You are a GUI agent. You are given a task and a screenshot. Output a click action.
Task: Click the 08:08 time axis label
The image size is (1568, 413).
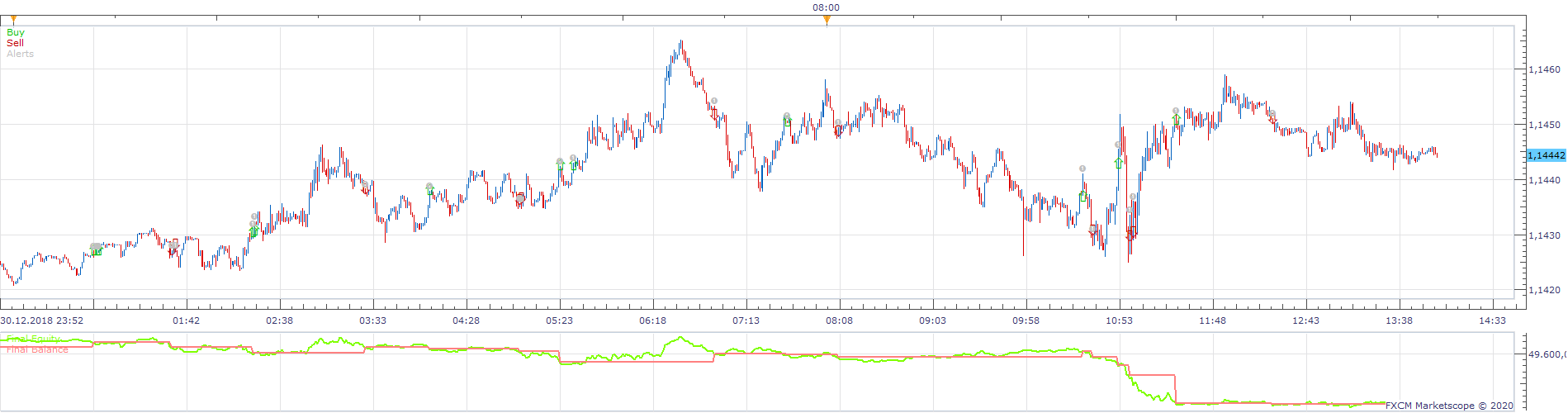[x=839, y=320]
